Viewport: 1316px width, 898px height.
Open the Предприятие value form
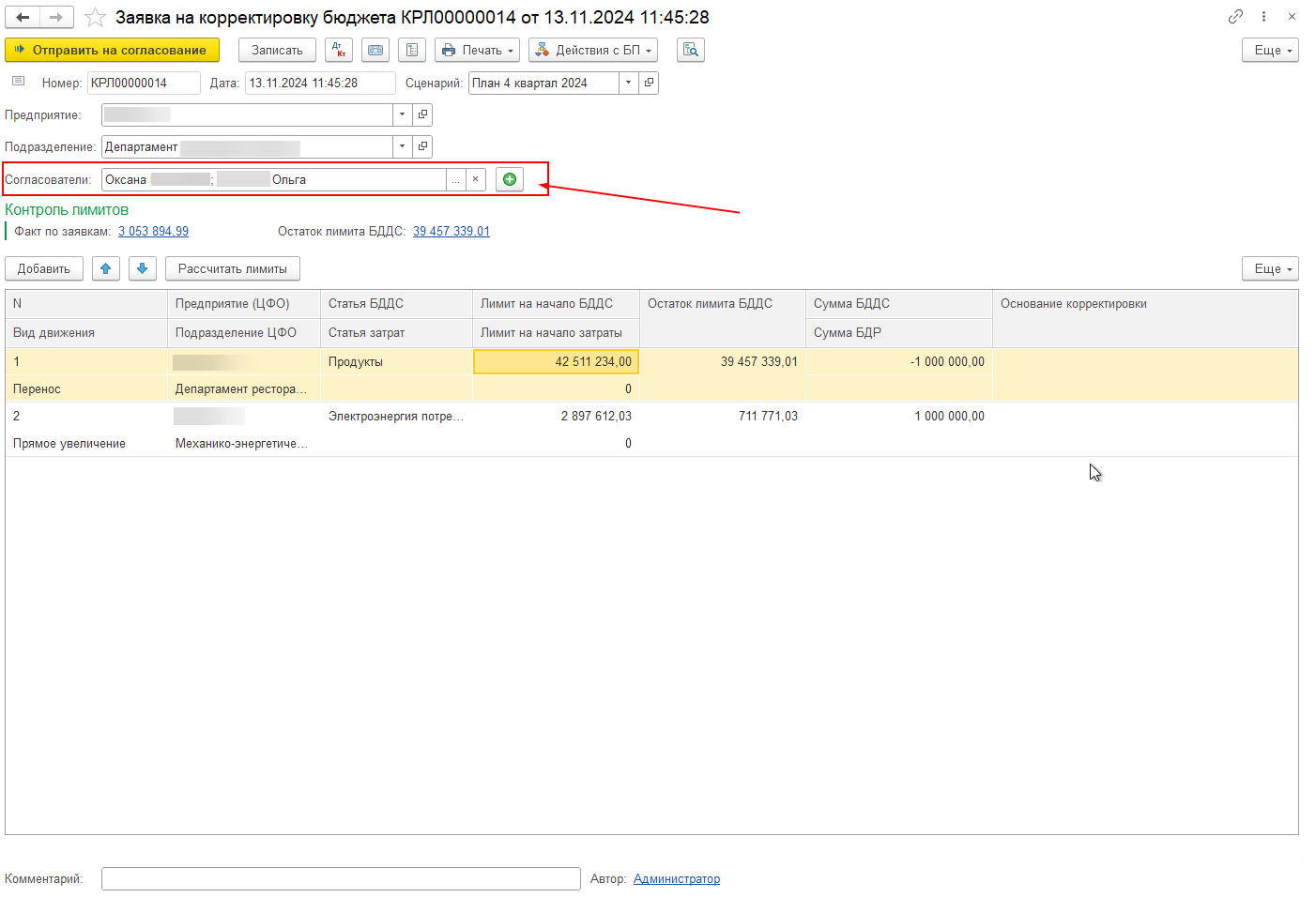422,114
